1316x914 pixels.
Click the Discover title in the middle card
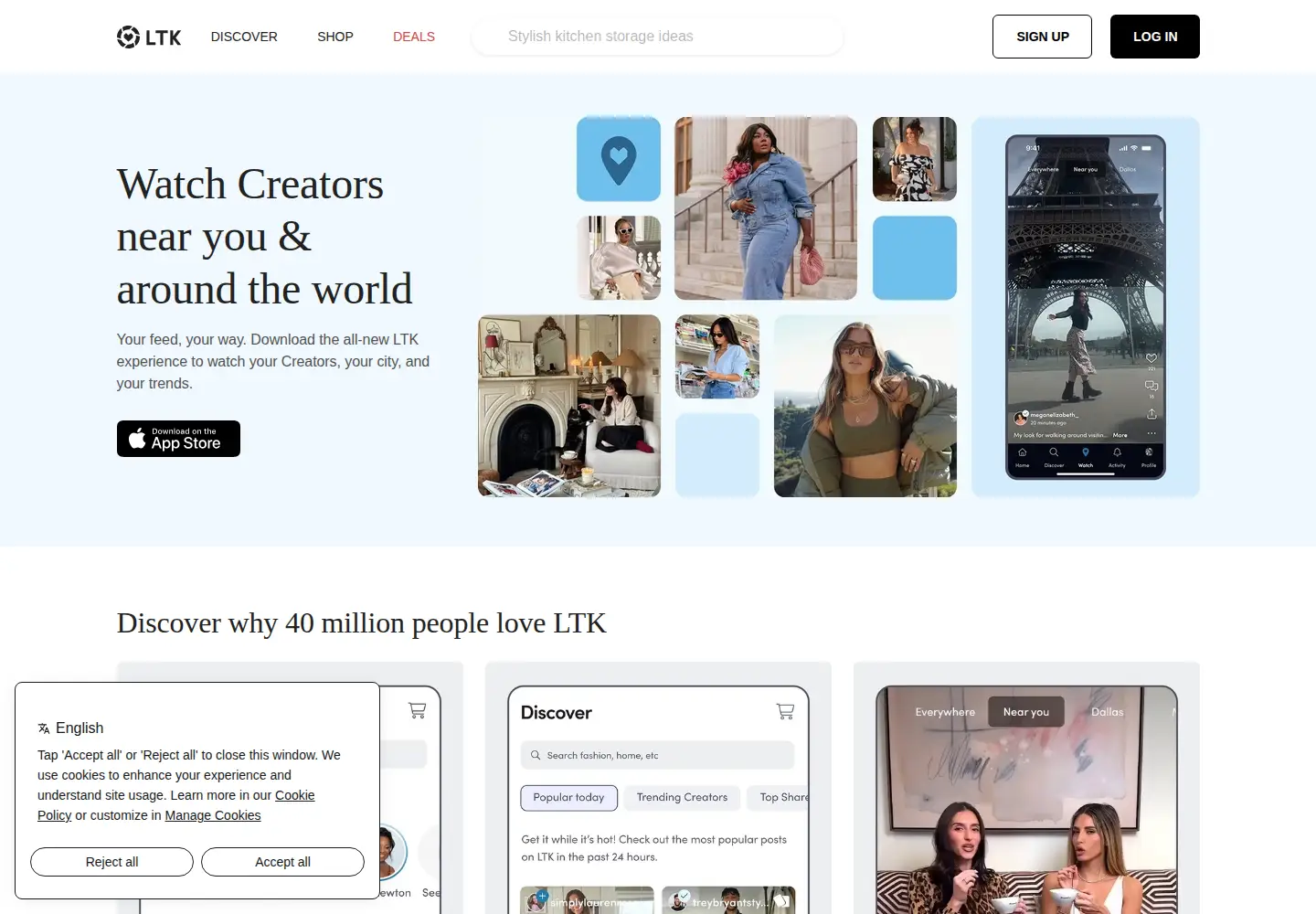[557, 713]
